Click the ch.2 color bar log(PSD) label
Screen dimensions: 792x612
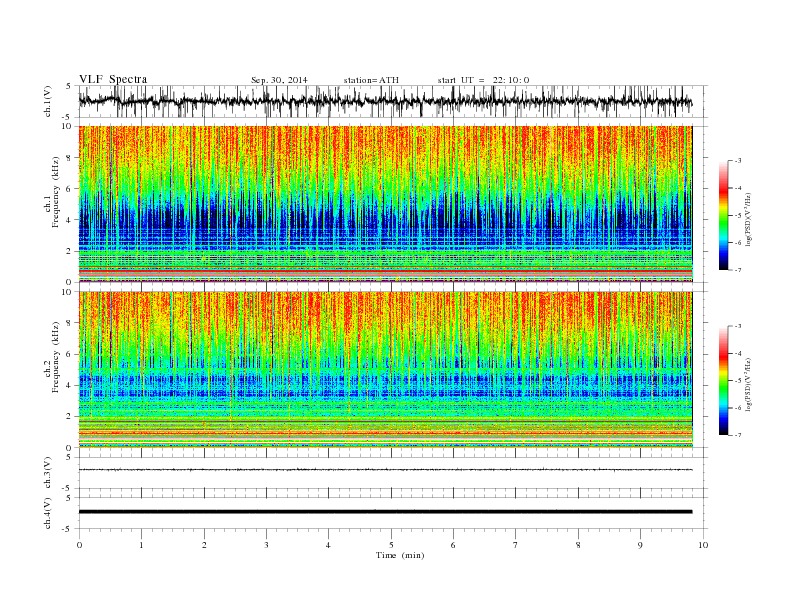click(x=748, y=384)
